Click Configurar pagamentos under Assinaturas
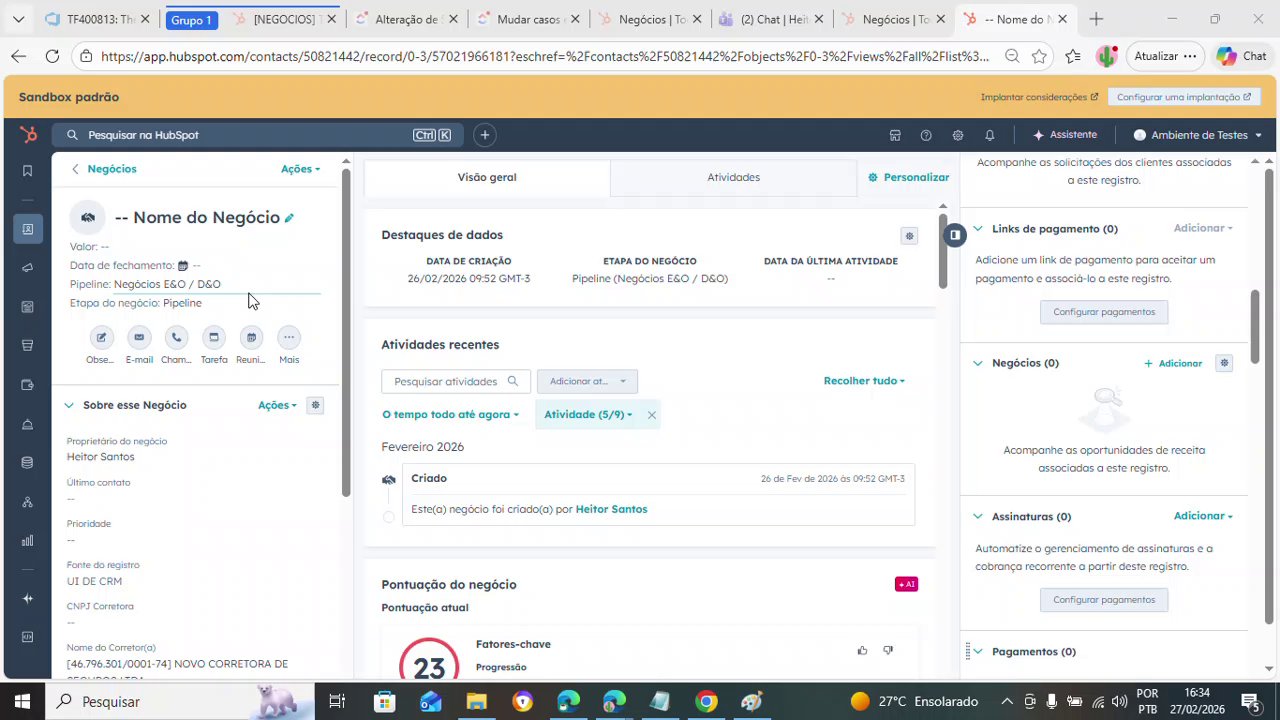The height and width of the screenshot is (720, 1280). point(1104,600)
